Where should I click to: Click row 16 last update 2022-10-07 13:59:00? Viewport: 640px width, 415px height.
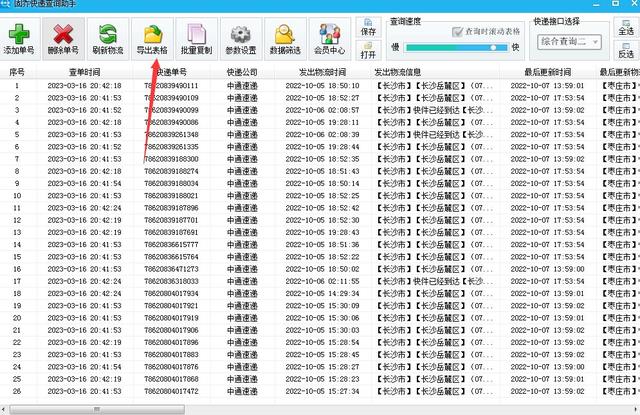547,269
